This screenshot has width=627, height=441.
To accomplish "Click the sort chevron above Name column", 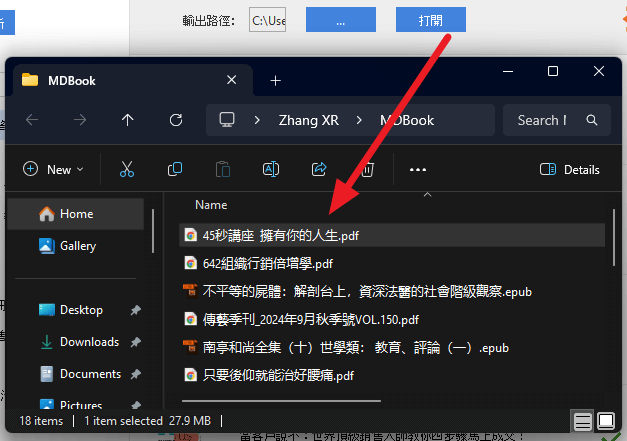I will (427, 195).
